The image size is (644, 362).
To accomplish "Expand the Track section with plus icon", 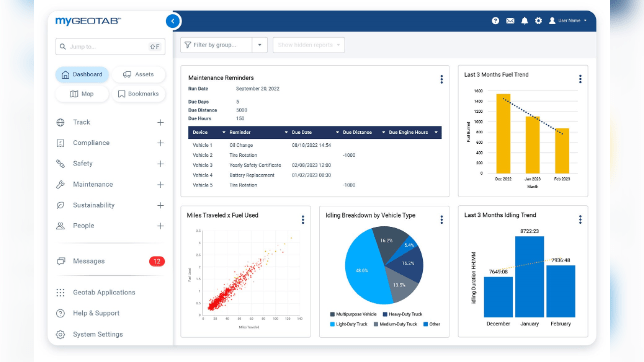I will [x=160, y=122].
